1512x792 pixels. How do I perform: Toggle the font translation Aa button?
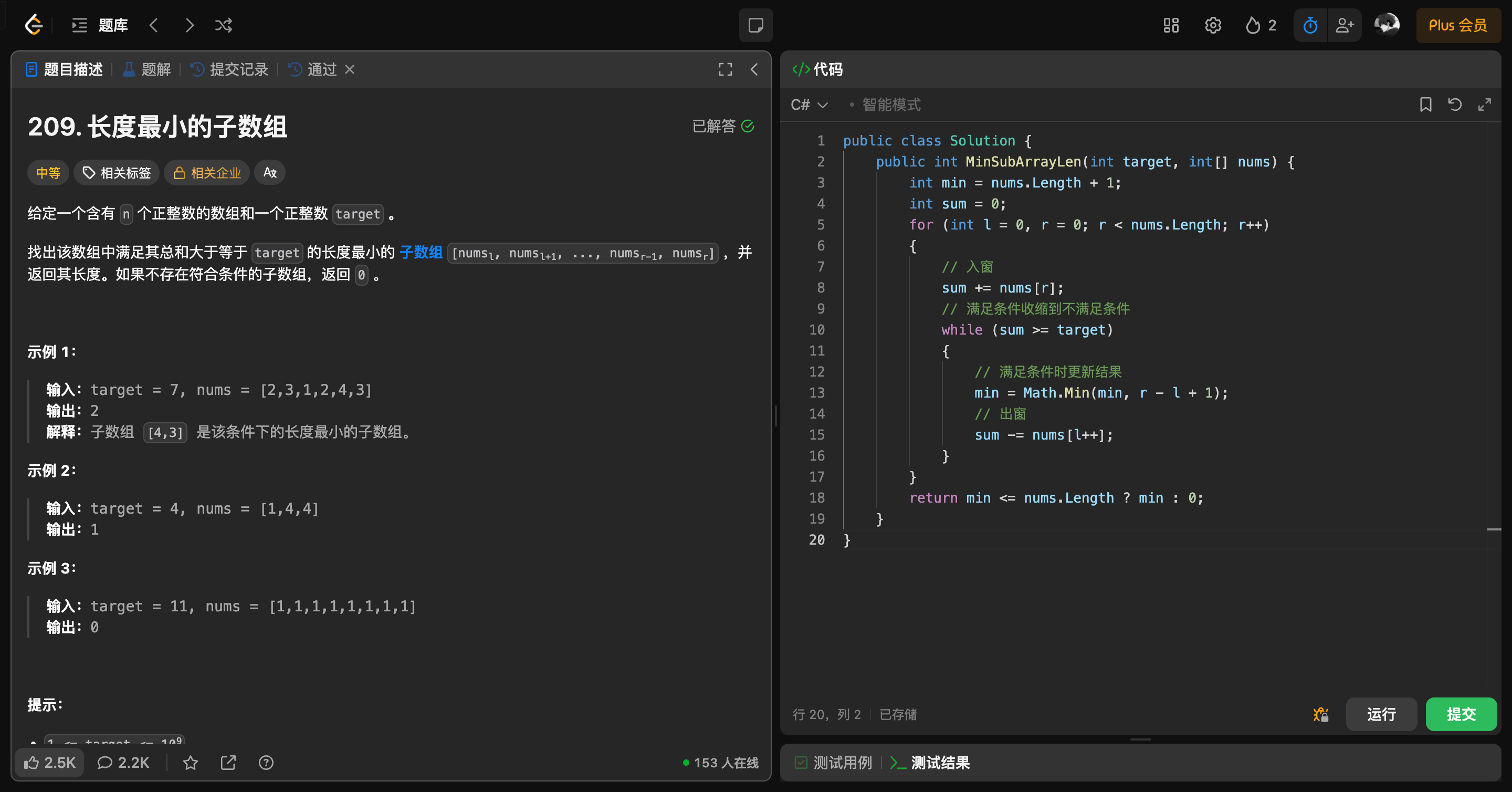coord(269,173)
